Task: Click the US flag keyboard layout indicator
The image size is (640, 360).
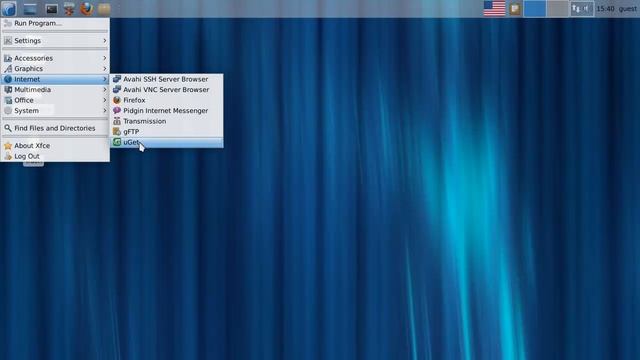Action: [x=494, y=9]
